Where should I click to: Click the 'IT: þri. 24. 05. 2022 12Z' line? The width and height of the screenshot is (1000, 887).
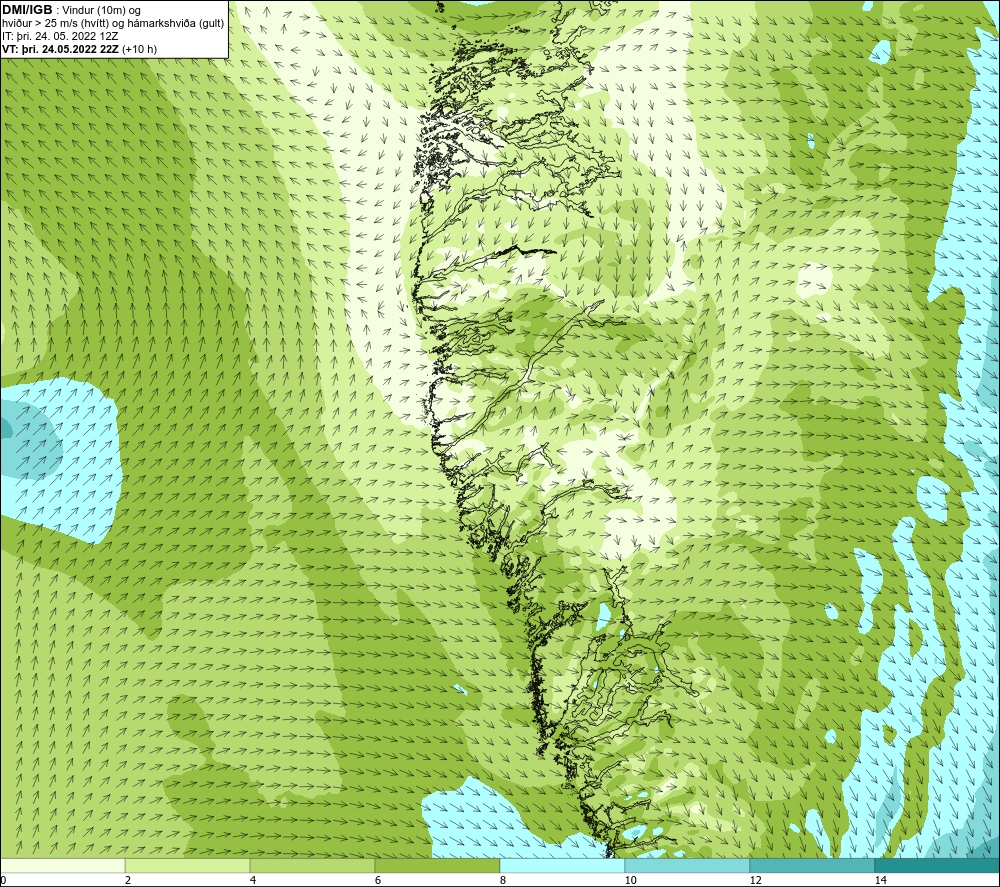pos(60,36)
